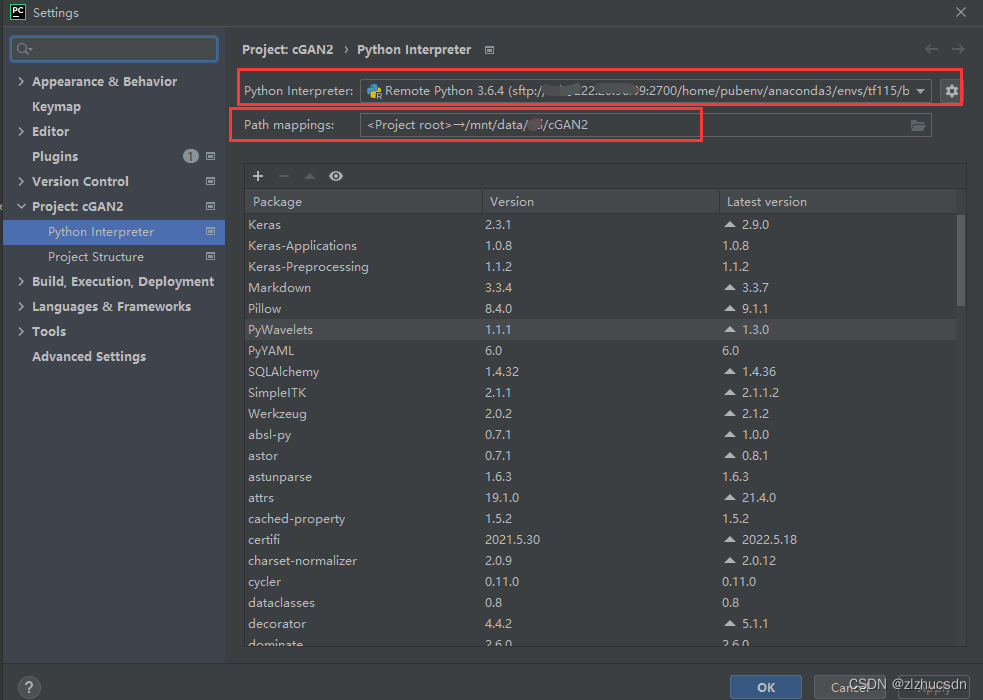This screenshot has width=983, height=700.
Task: Click the project-level icon beside Project Structure
Action: [x=211, y=256]
